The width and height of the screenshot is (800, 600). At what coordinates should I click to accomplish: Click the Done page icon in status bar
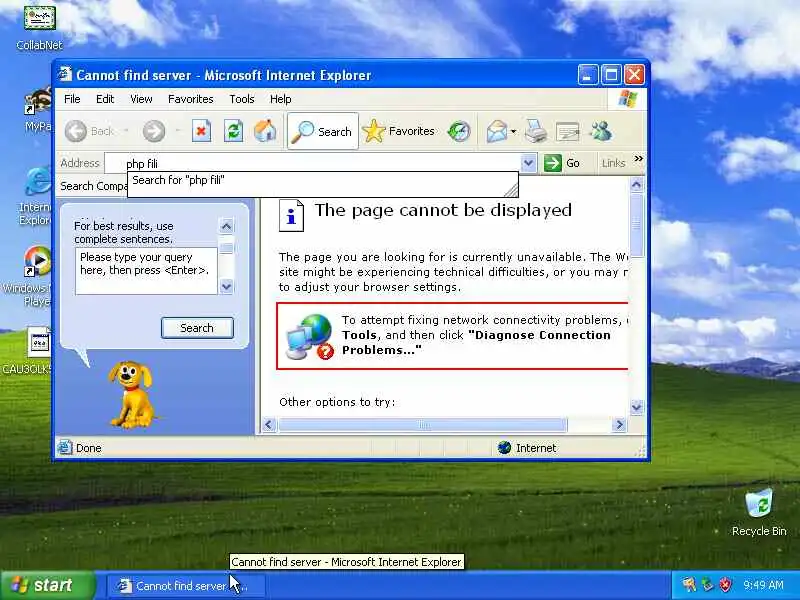(x=65, y=447)
